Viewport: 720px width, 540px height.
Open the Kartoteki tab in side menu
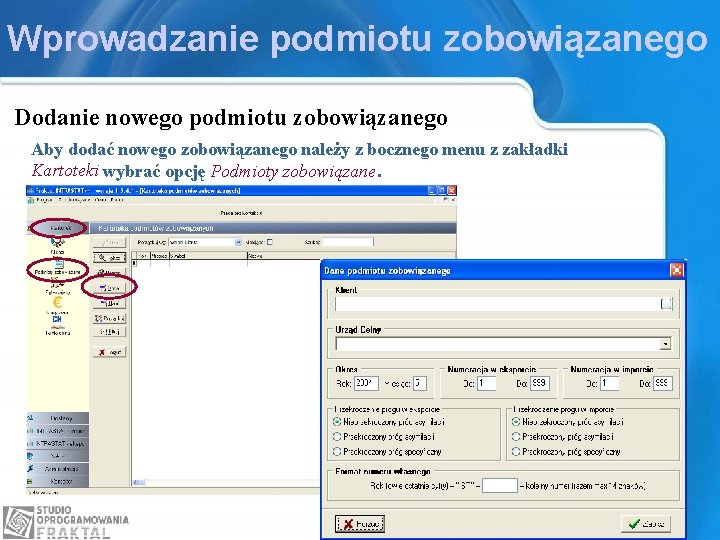[x=58, y=228]
